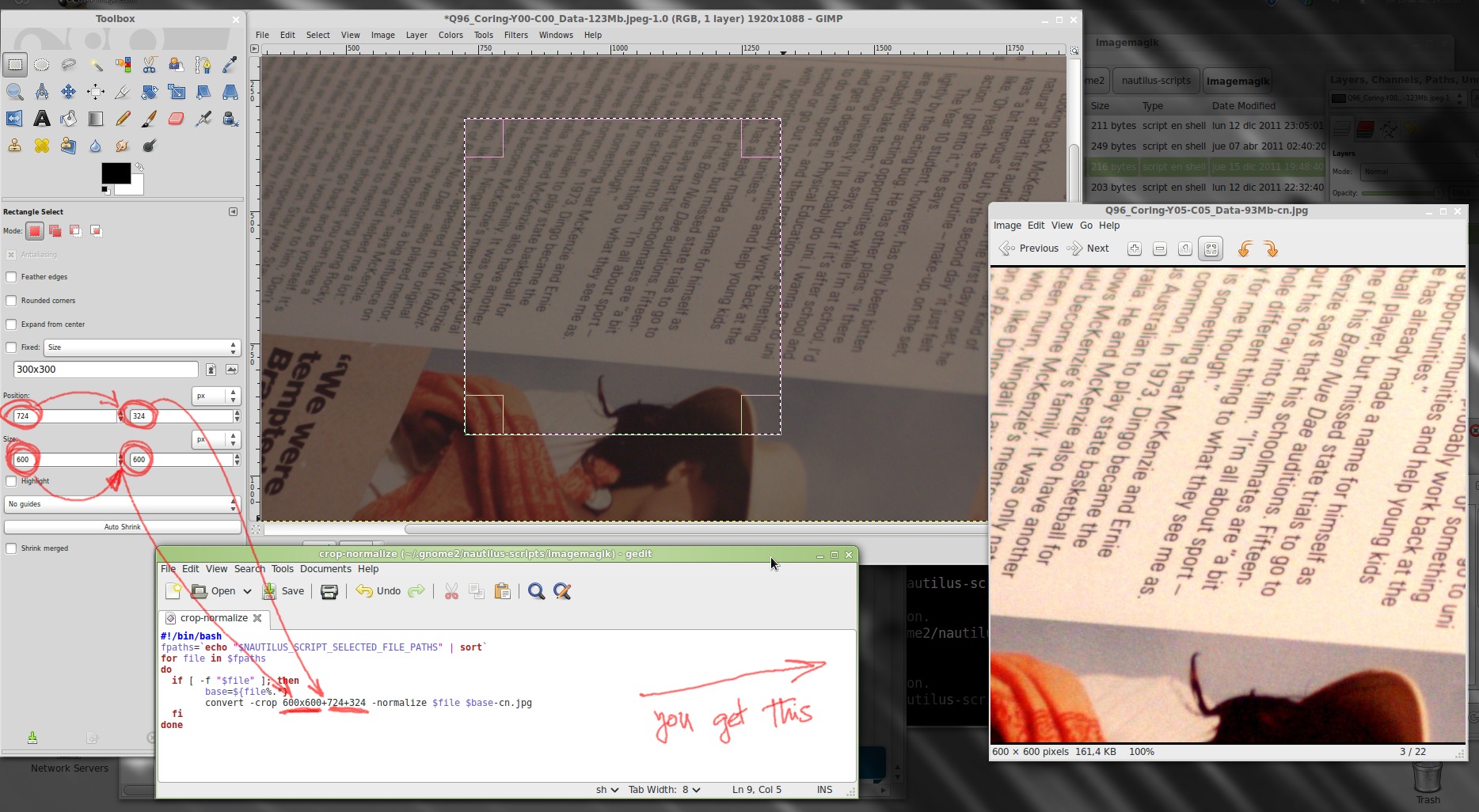The width and height of the screenshot is (1479, 812).
Task: Open the No guides dropdown
Action: [119, 504]
